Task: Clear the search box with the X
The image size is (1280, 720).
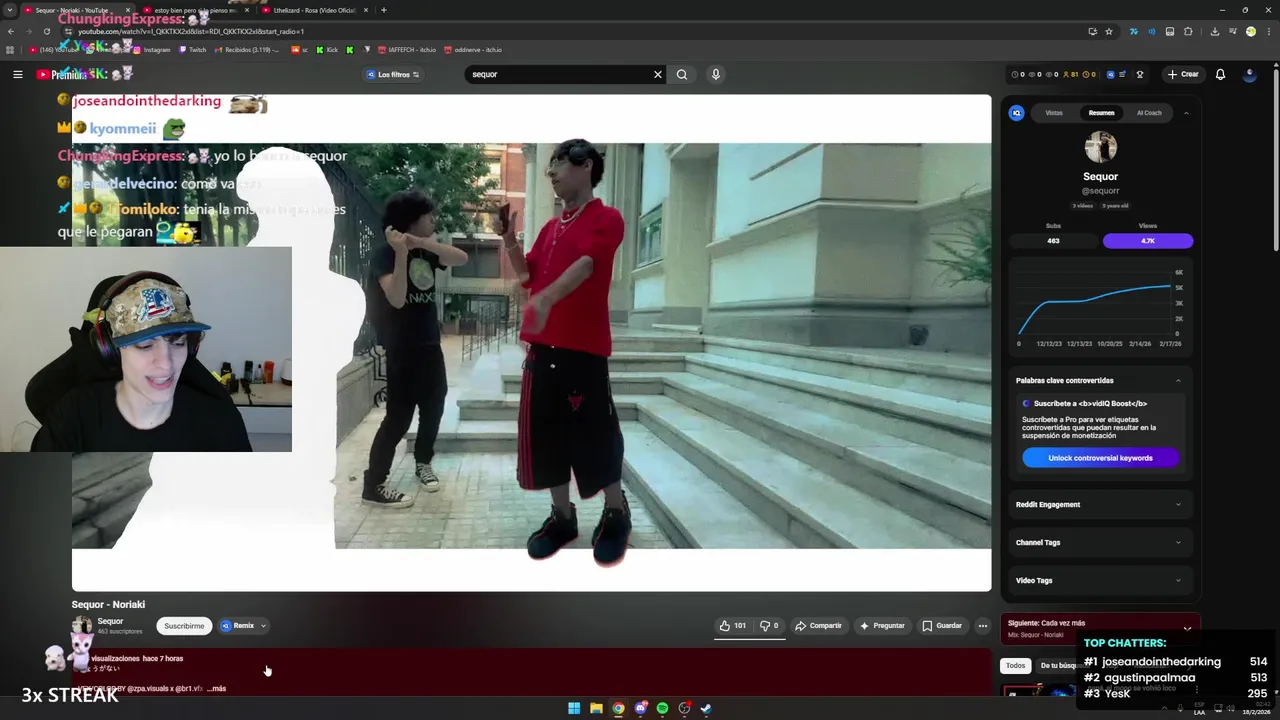Action: (x=658, y=74)
